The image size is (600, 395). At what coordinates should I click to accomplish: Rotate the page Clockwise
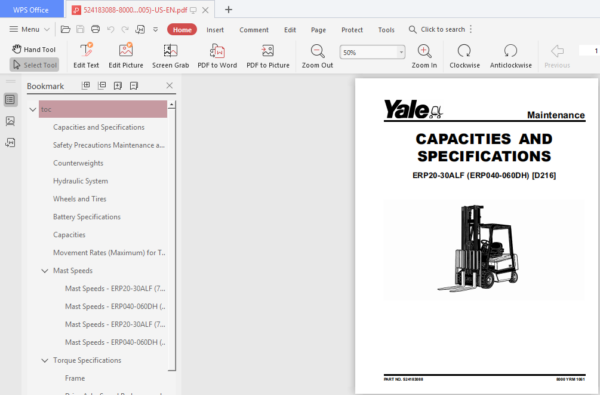point(465,56)
